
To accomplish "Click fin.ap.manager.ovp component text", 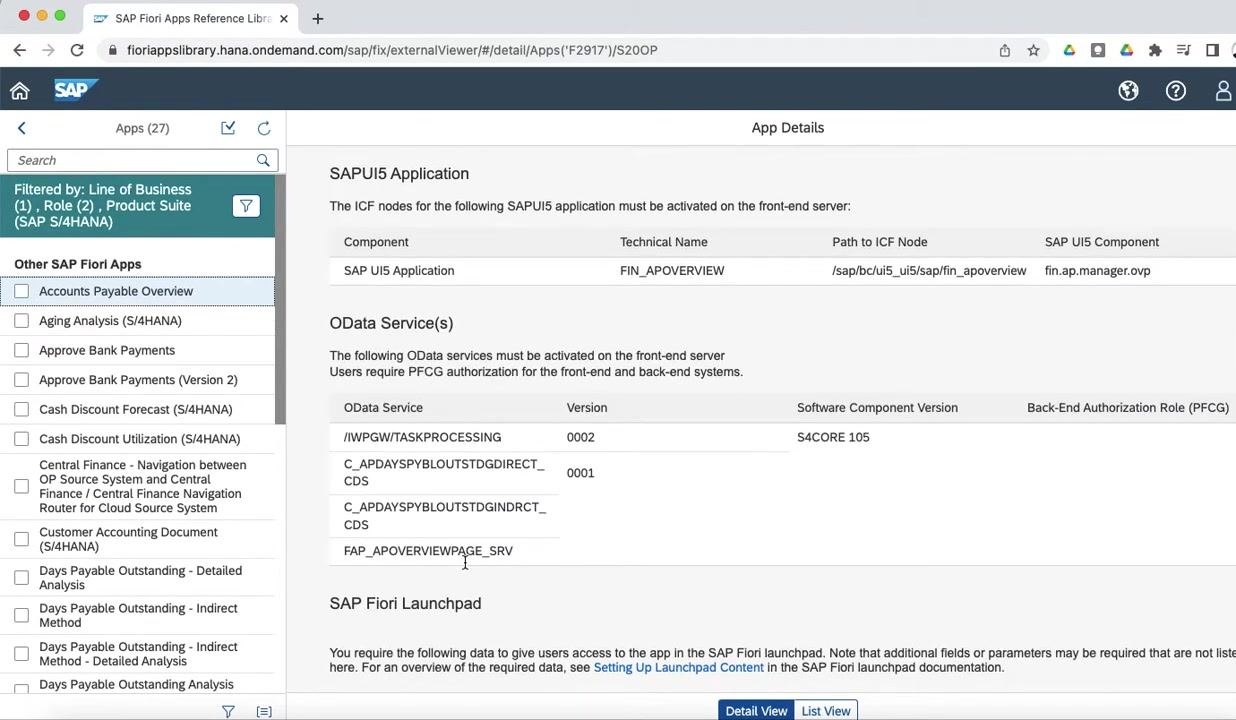I will (x=1097, y=271).
